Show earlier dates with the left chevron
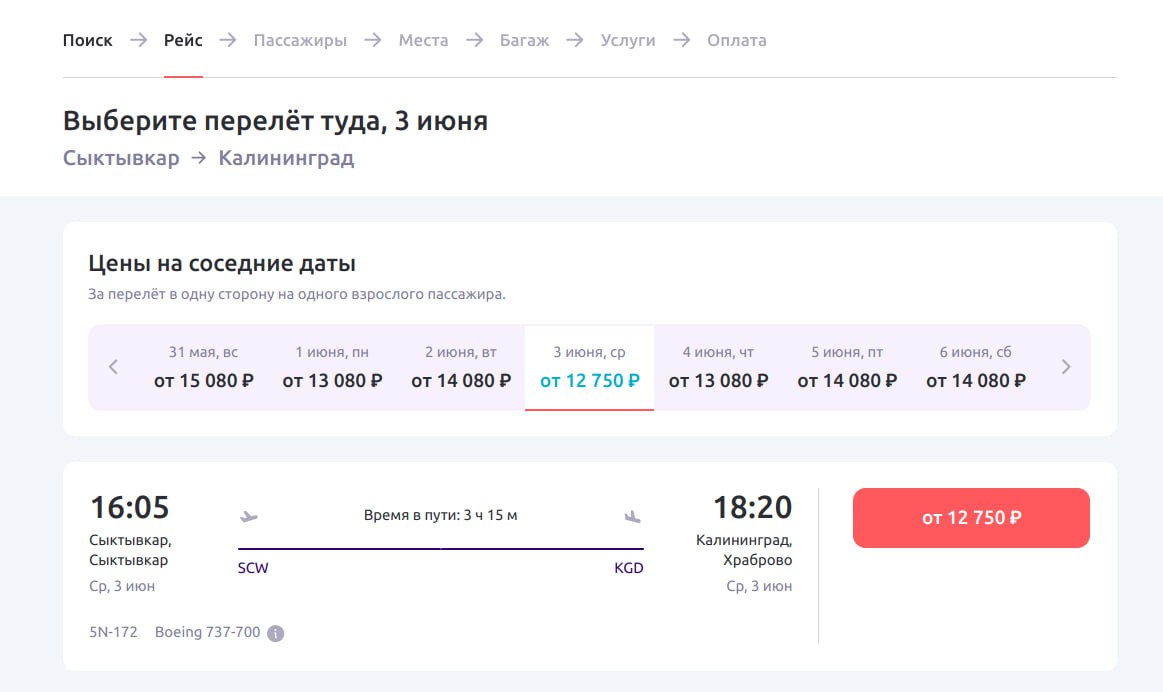The width and height of the screenshot is (1163, 692). (x=113, y=367)
